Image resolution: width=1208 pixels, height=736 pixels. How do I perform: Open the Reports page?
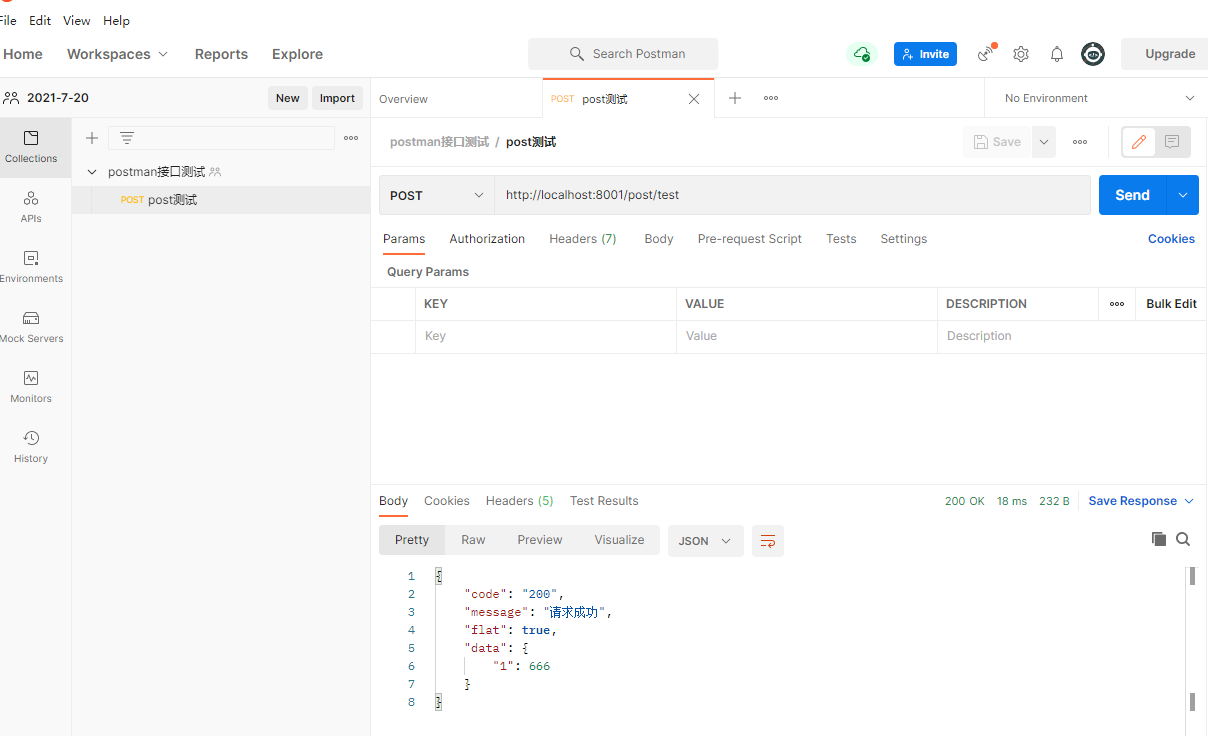coord(221,54)
